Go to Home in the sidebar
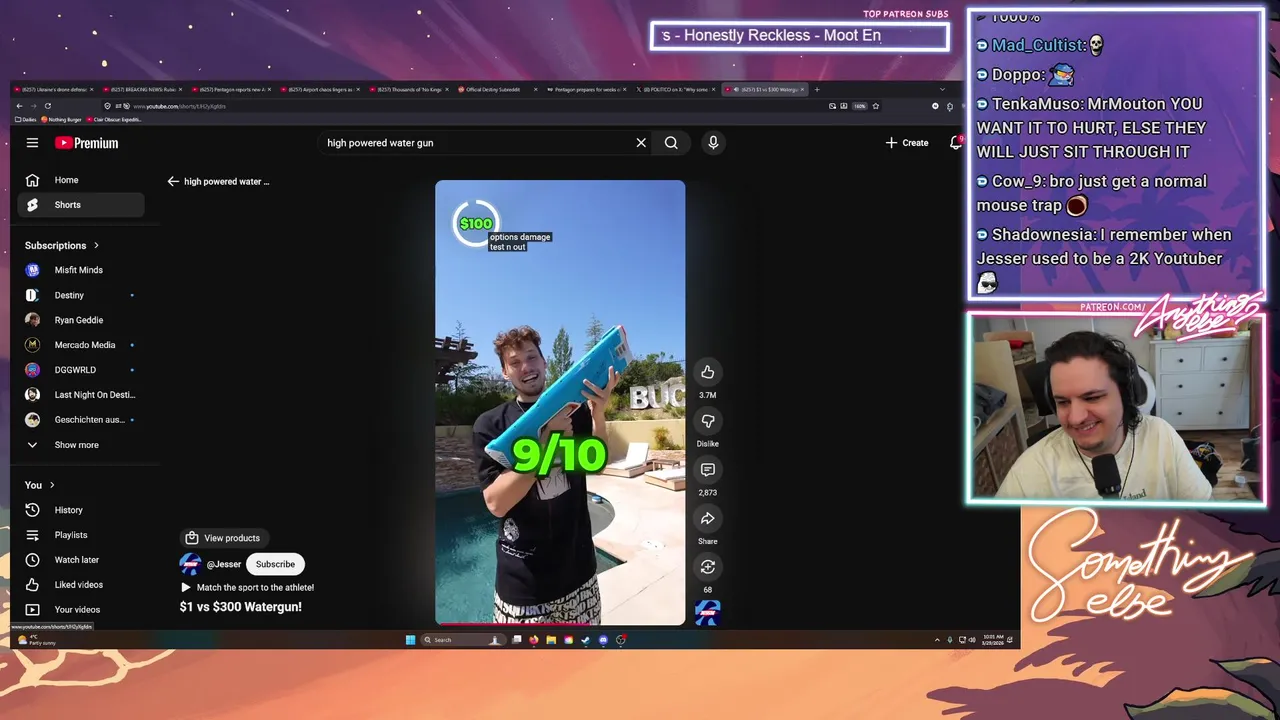Image resolution: width=1280 pixels, height=720 pixels. click(x=81, y=180)
